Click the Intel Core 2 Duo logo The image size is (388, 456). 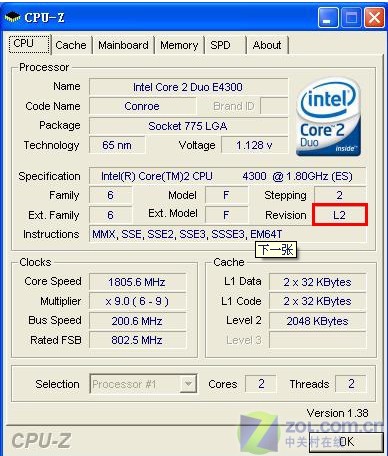pos(328,117)
